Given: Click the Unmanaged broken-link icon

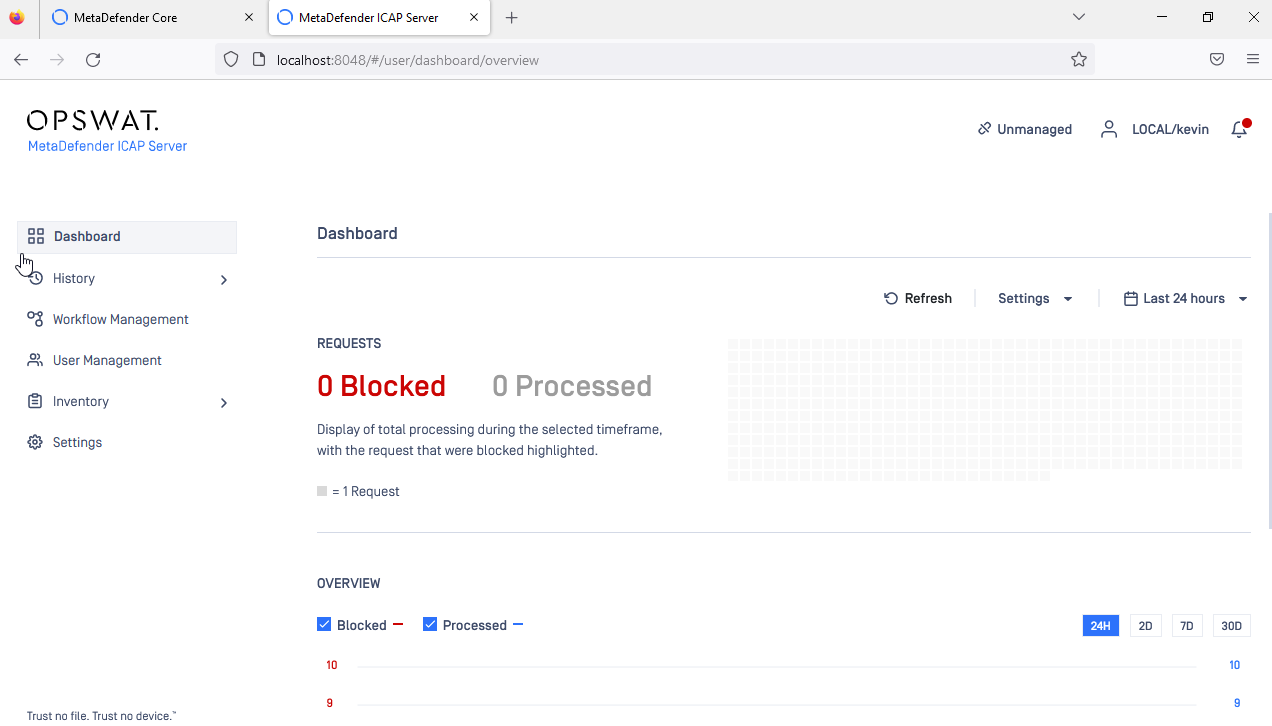Looking at the screenshot, I should [x=984, y=128].
